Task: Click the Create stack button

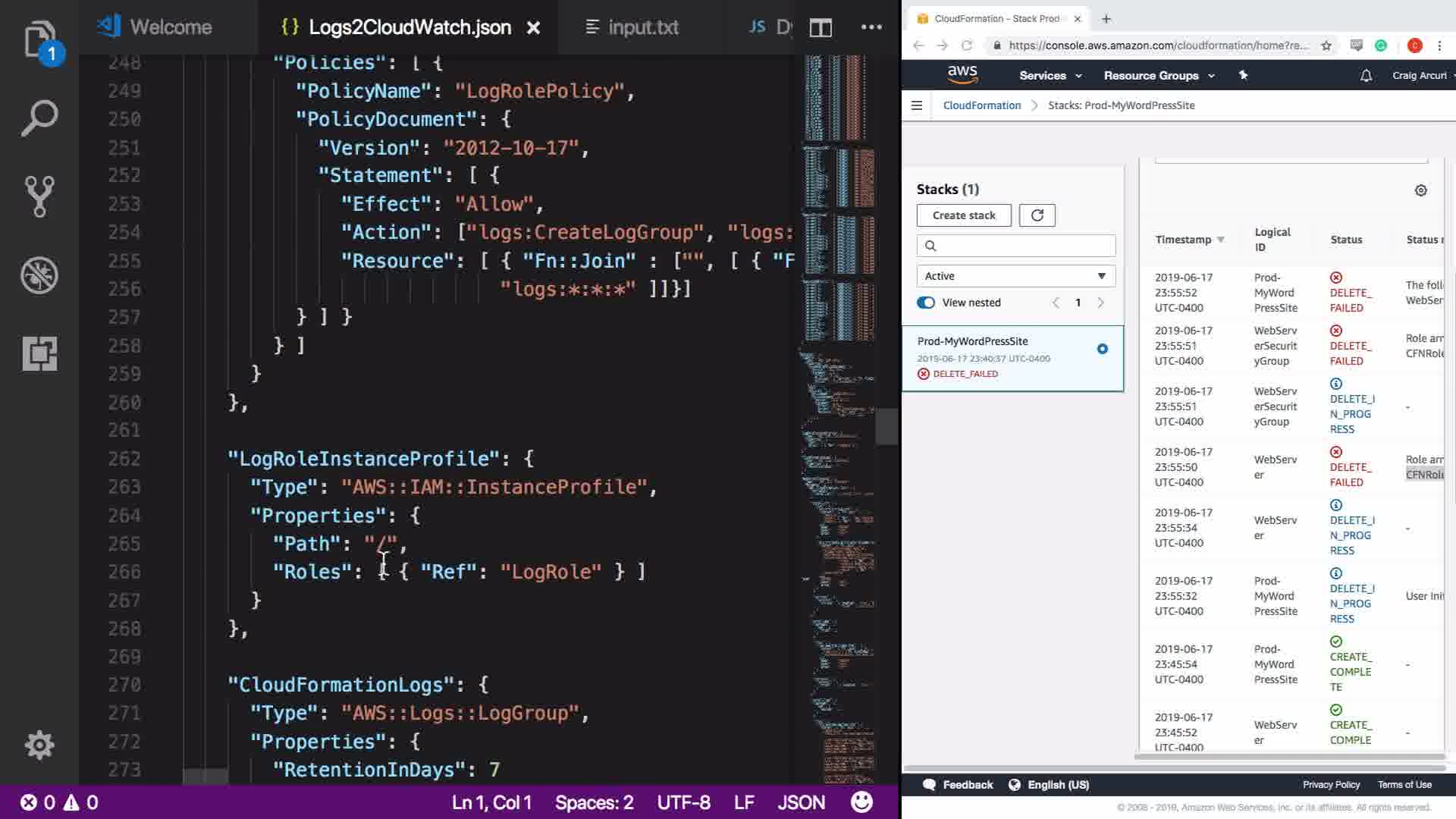Action: click(963, 215)
